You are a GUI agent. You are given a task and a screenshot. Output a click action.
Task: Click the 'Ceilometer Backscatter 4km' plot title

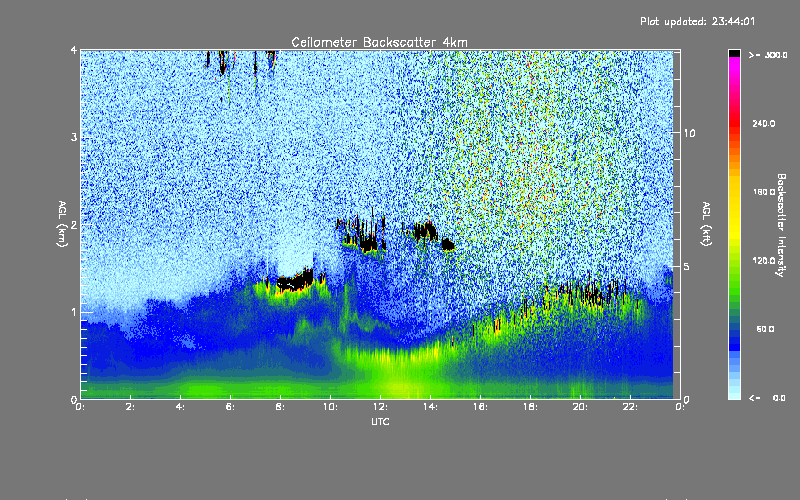click(x=379, y=42)
